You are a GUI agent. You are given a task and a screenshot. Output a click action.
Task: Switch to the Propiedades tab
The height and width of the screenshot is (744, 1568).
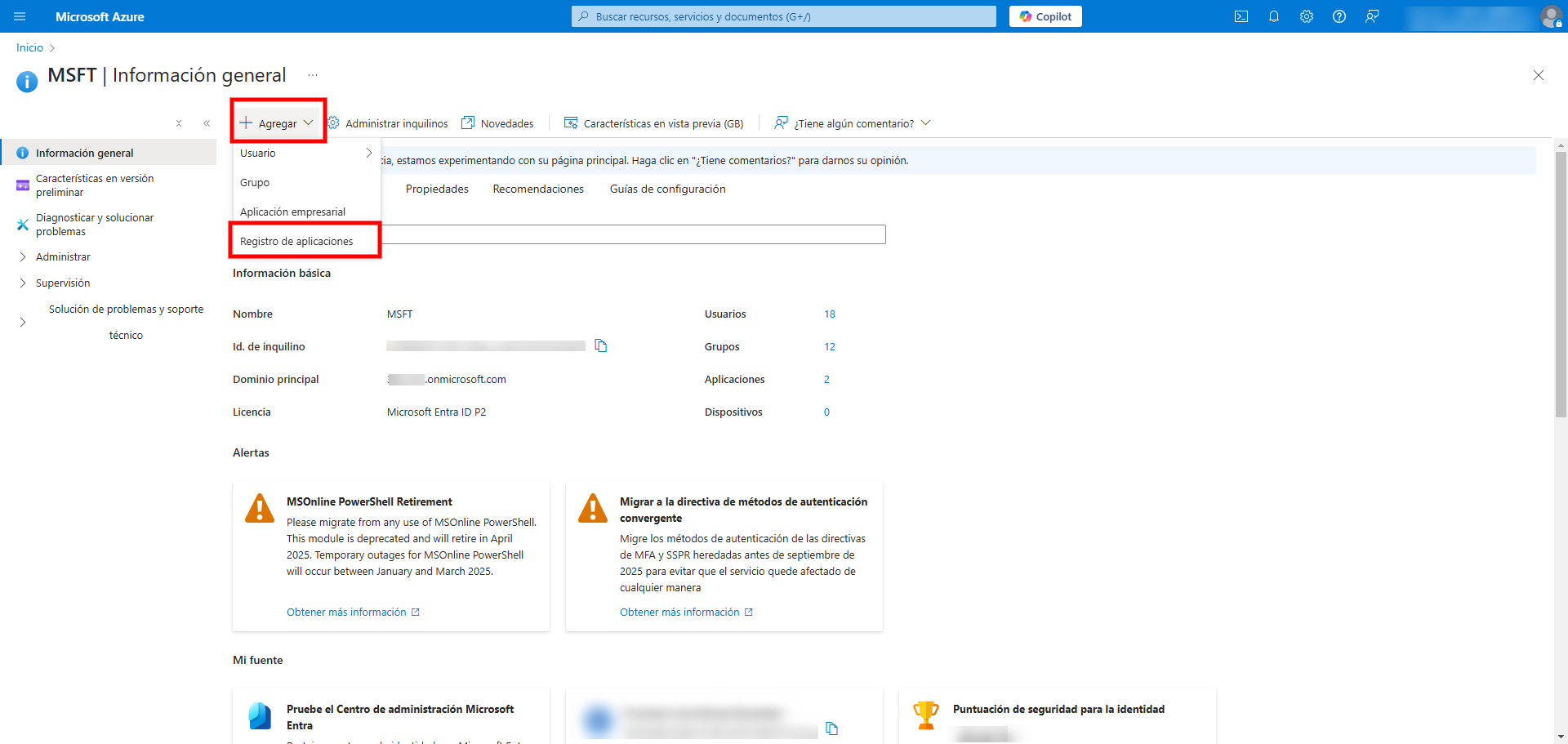tap(437, 189)
